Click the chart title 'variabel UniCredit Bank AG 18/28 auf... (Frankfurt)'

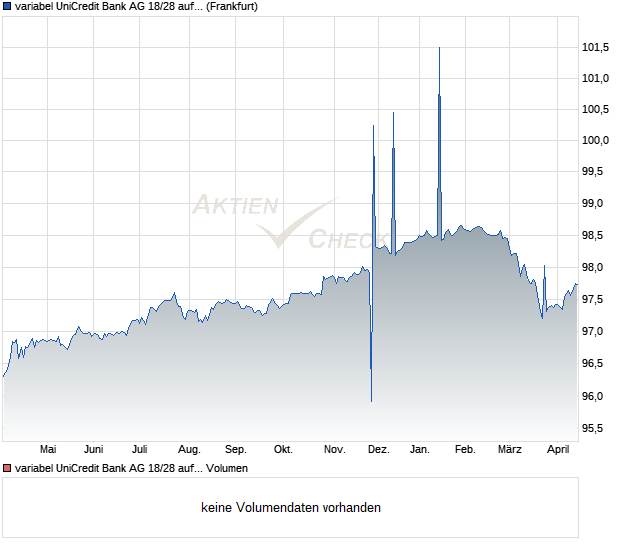pos(136,7)
